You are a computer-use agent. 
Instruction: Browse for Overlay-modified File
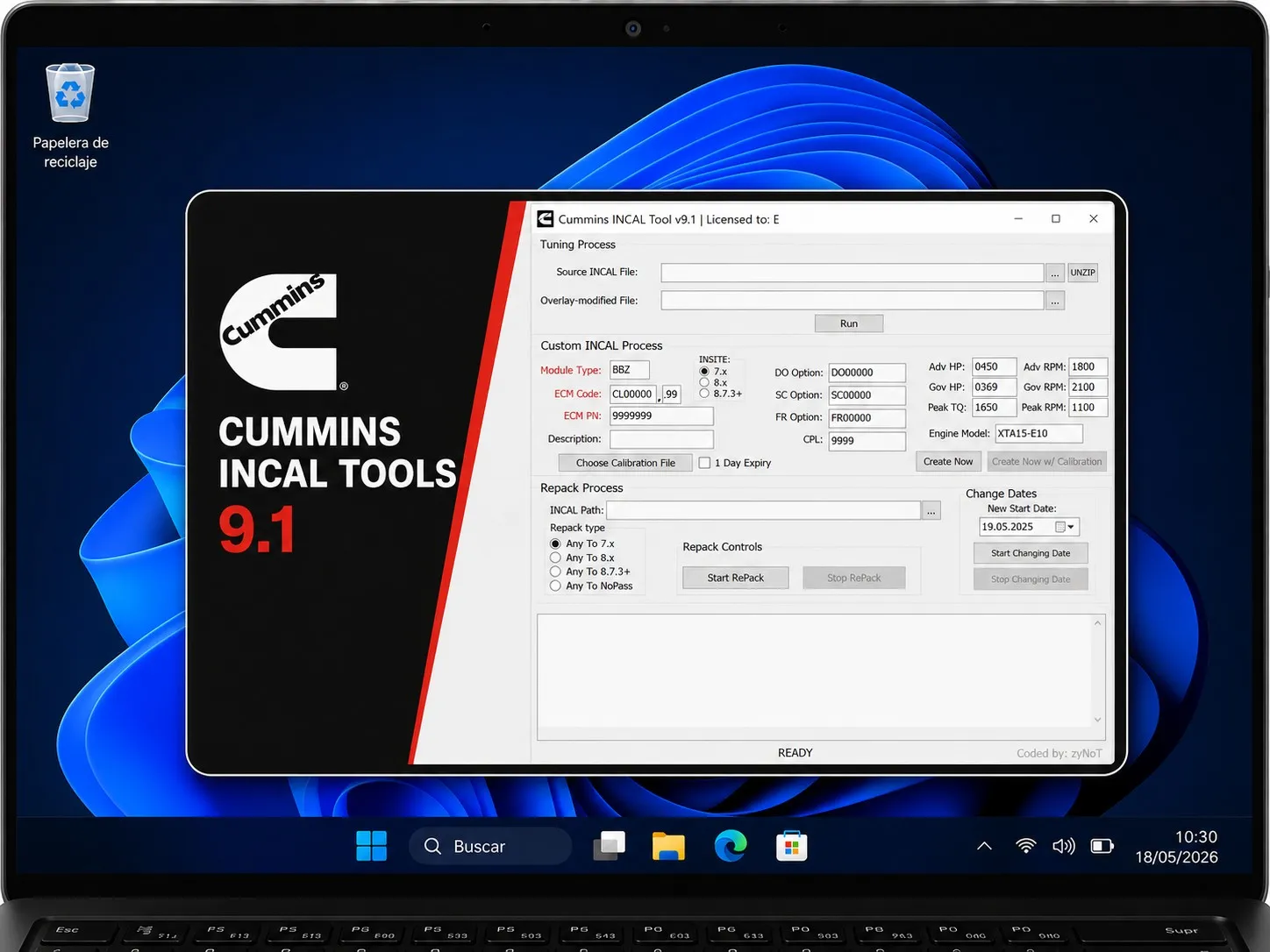[1055, 301]
